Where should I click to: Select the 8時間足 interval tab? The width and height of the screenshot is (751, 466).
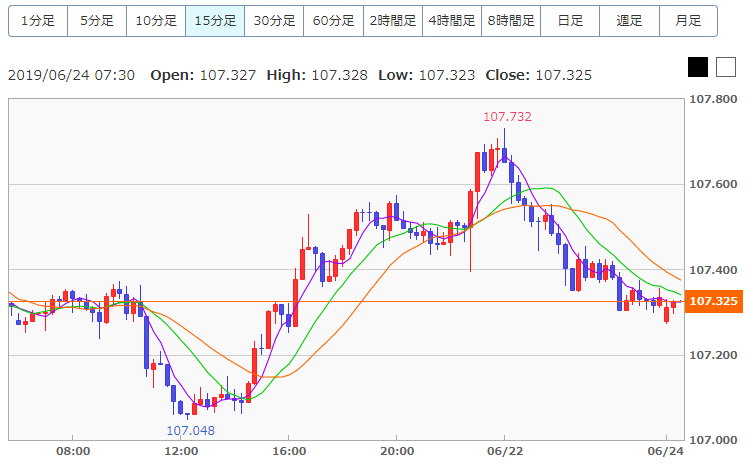pos(511,21)
